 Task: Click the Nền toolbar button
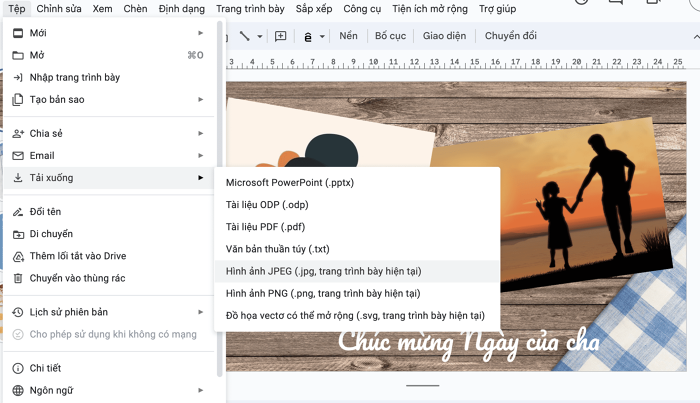(348, 36)
